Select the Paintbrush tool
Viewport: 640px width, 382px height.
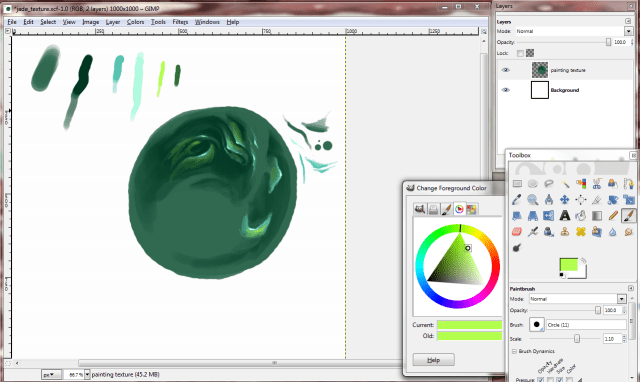coord(629,215)
